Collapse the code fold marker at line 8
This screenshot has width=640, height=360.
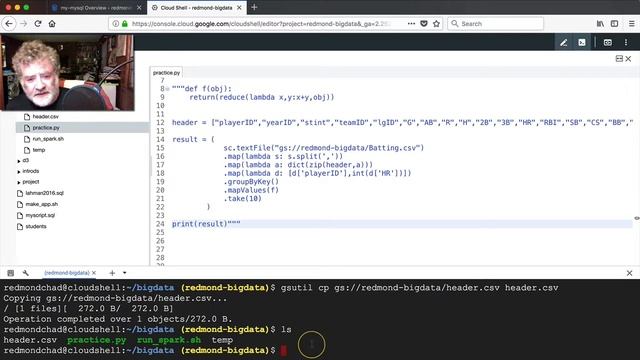[x=167, y=89]
